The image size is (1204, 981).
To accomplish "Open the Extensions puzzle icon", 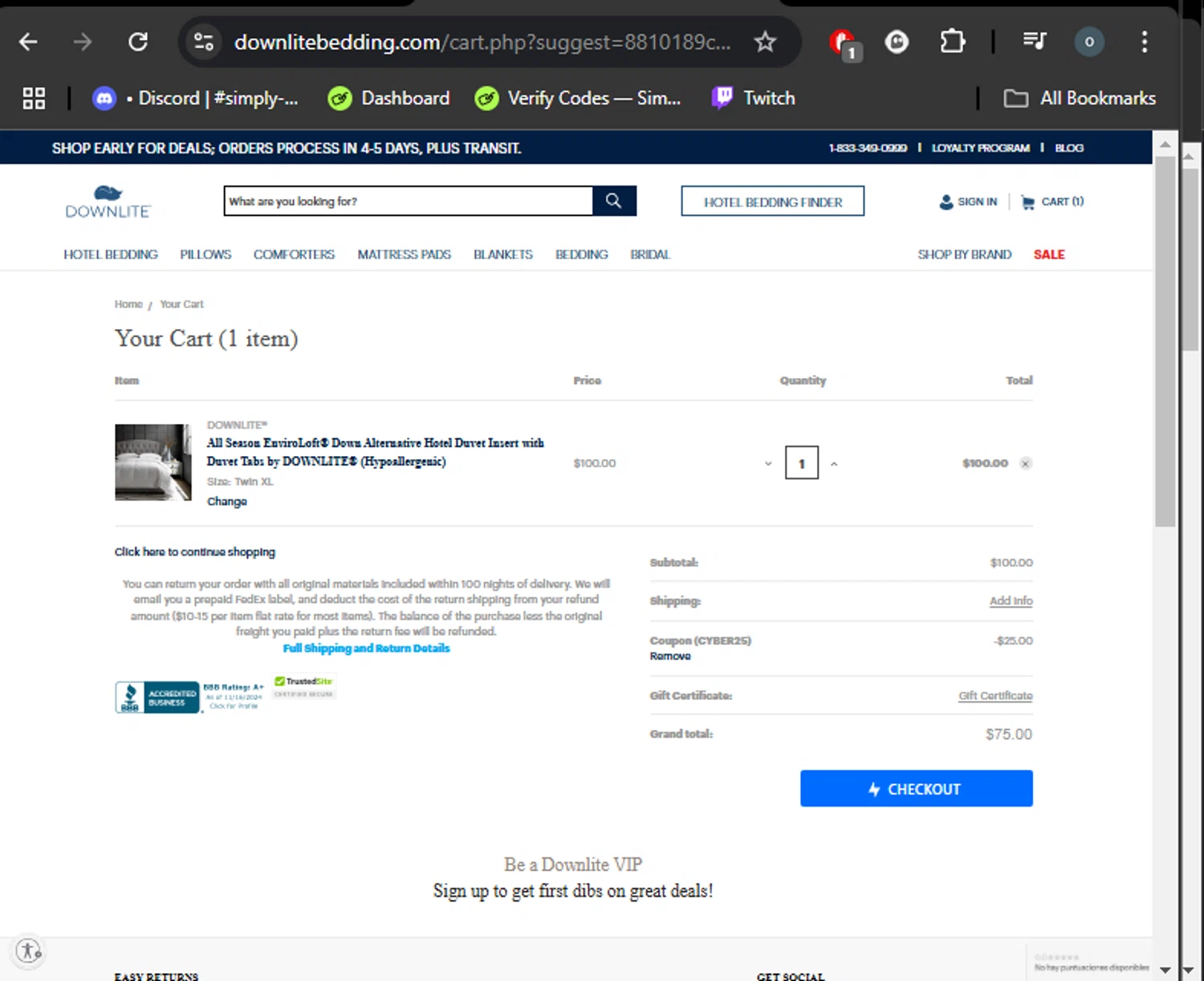I will [952, 42].
